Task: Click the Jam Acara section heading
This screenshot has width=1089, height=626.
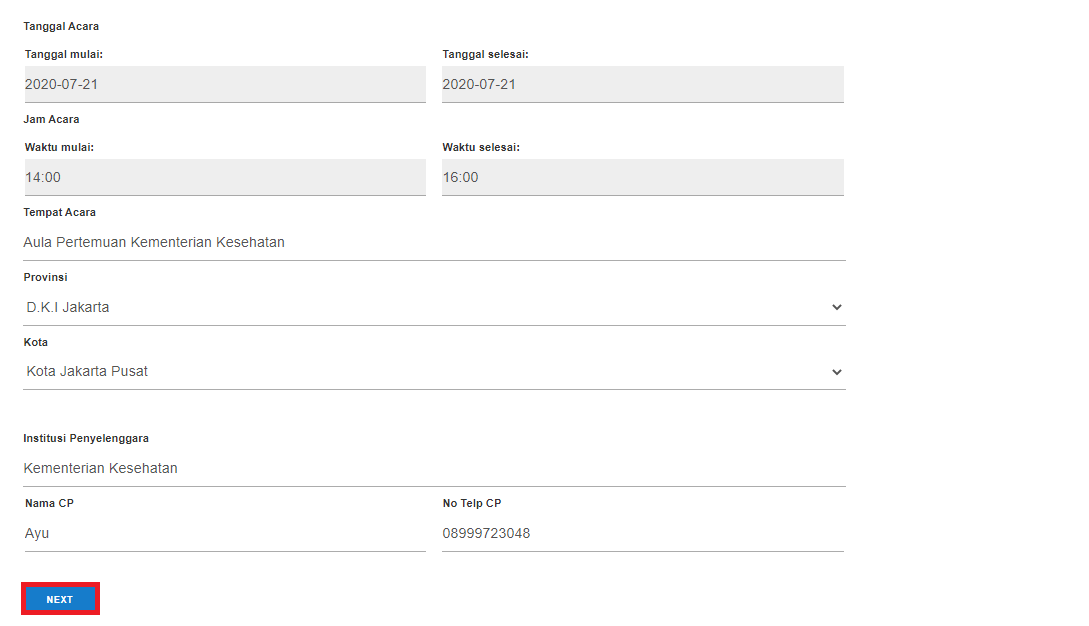Action: coord(51,119)
